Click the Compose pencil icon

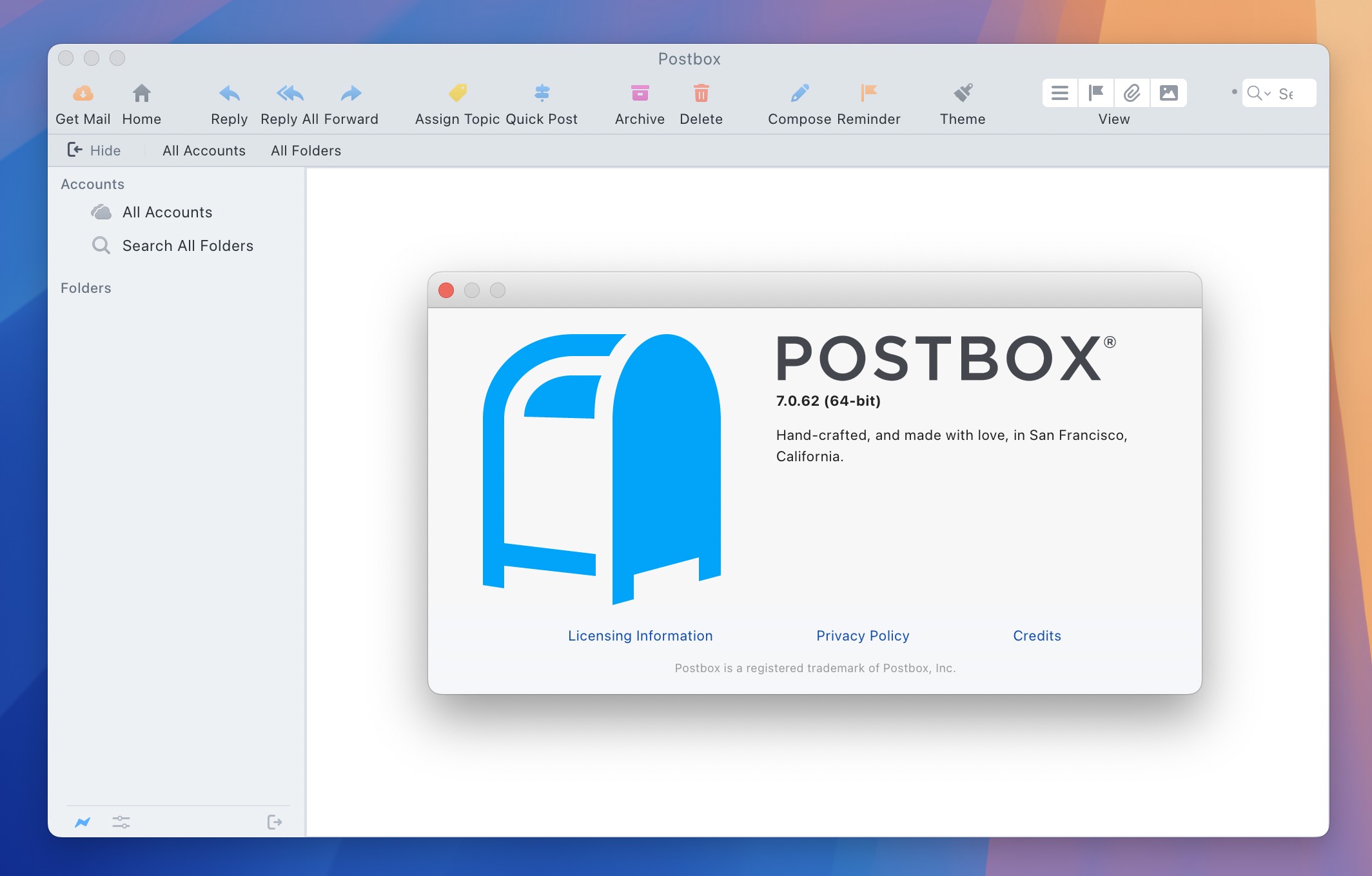[x=799, y=94]
